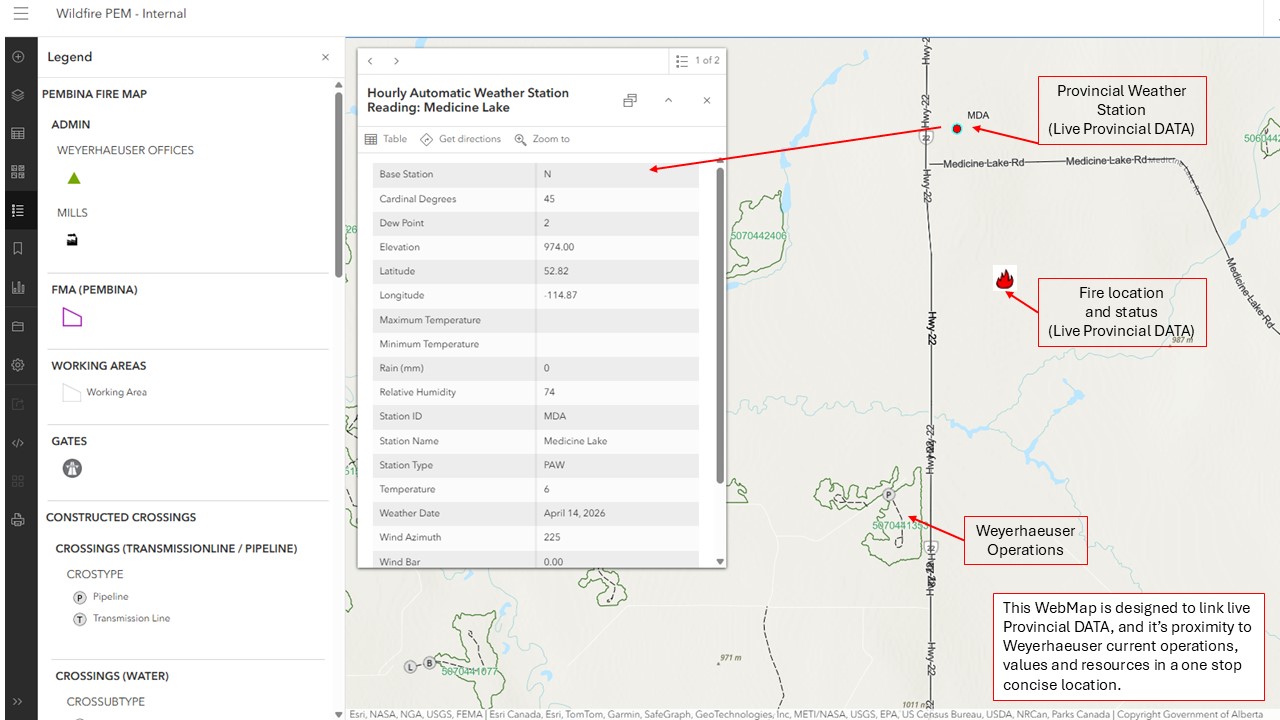Image resolution: width=1280 pixels, height=720 pixels.
Task: Click the FMA (Pembina) purple polygon swatch
Action: point(72,317)
